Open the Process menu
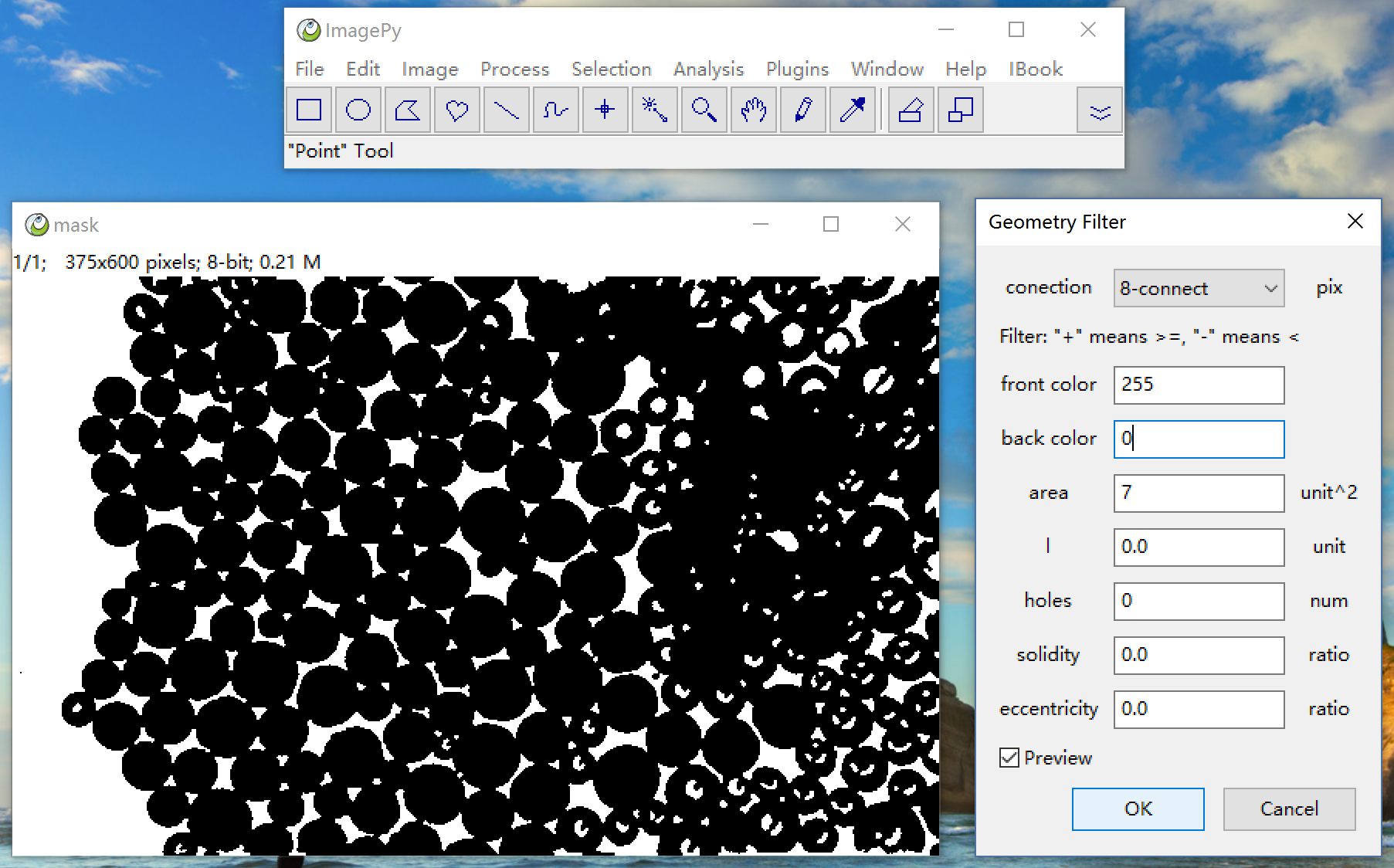This screenshot has width=1394, height=868. [514, 70]
